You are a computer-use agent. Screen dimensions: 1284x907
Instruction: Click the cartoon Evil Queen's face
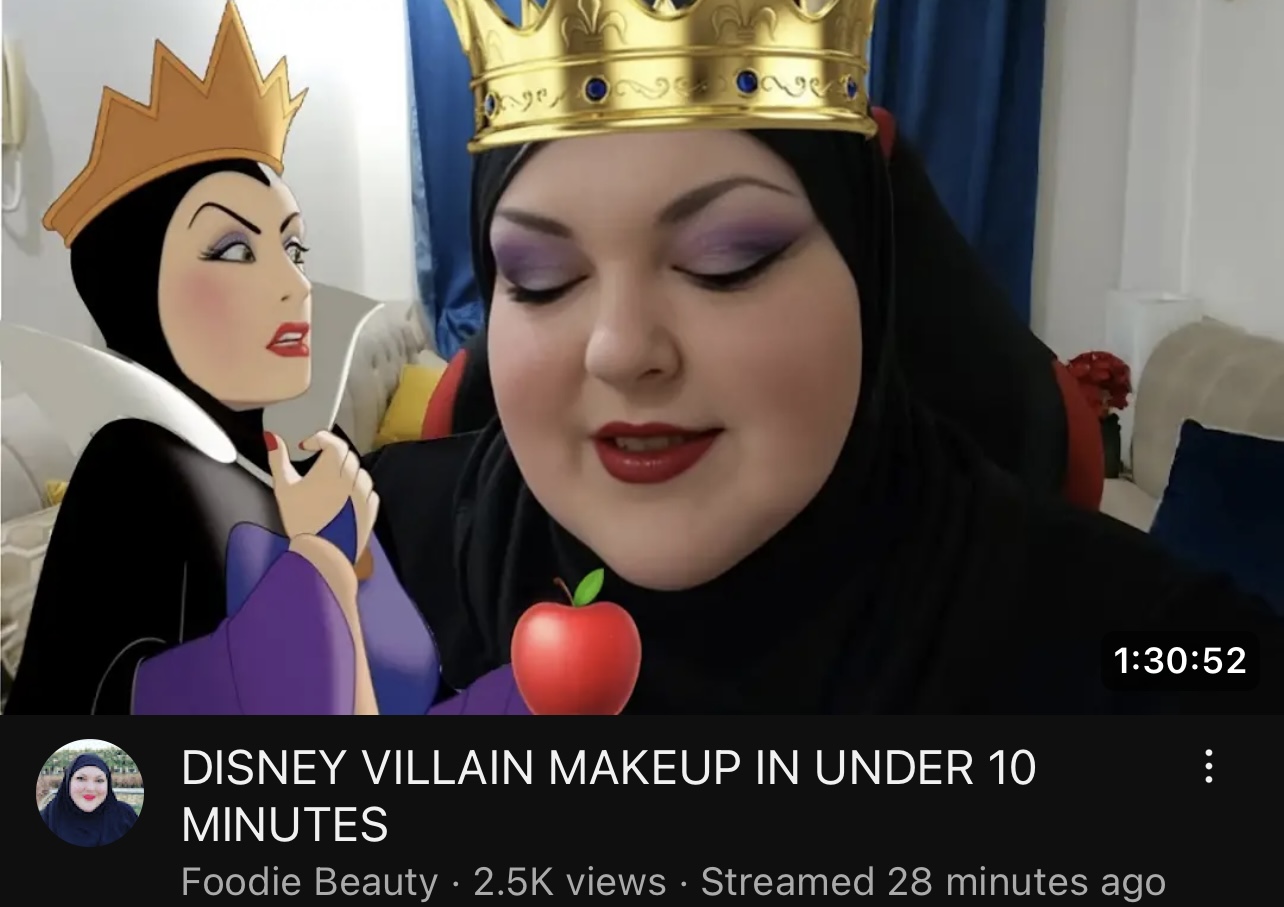tap(240, 290)
